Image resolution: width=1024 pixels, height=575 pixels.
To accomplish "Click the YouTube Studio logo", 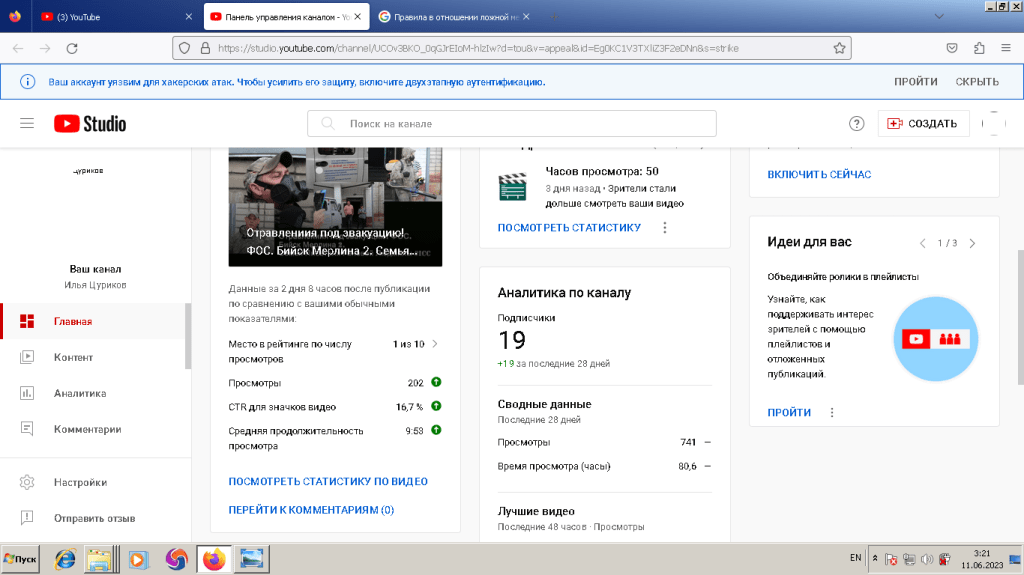I will (90, 123).
